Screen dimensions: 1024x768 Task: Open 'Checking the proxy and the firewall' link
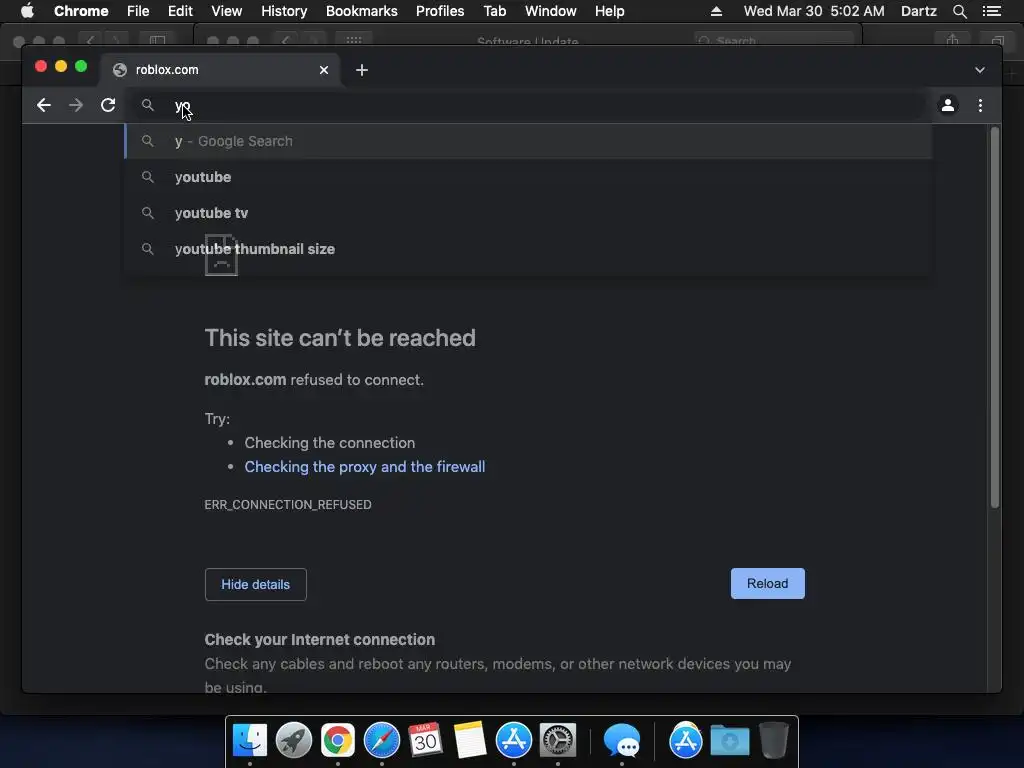364,467
